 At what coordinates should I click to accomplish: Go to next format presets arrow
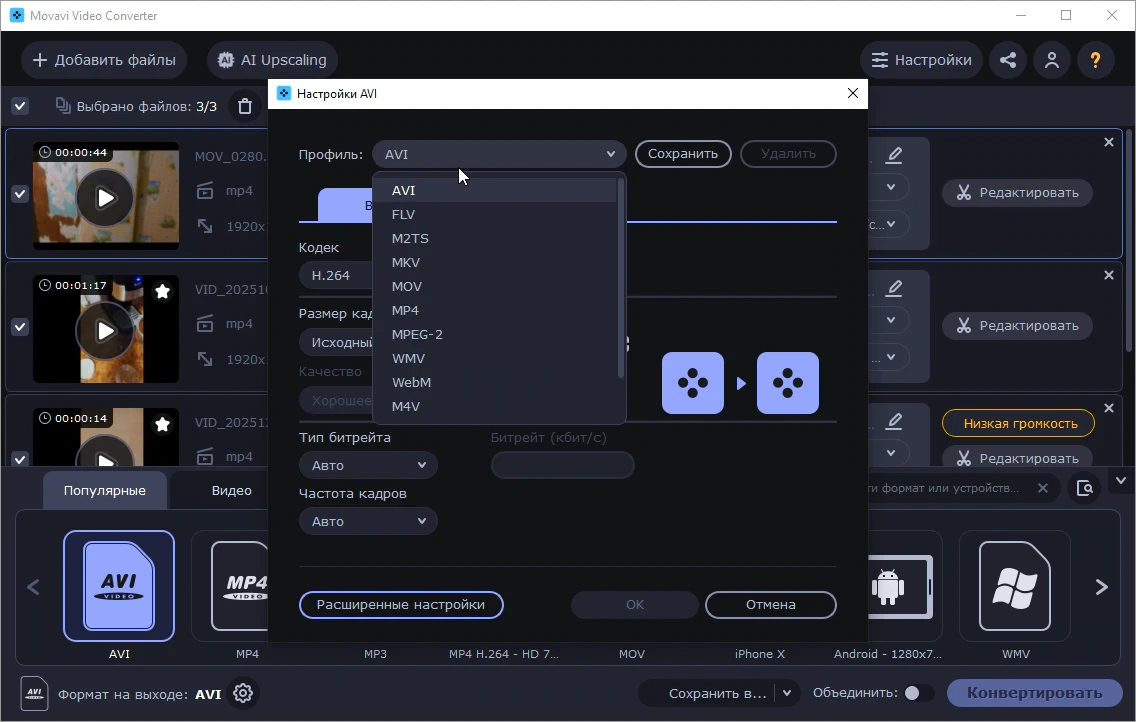point(1102,587)
